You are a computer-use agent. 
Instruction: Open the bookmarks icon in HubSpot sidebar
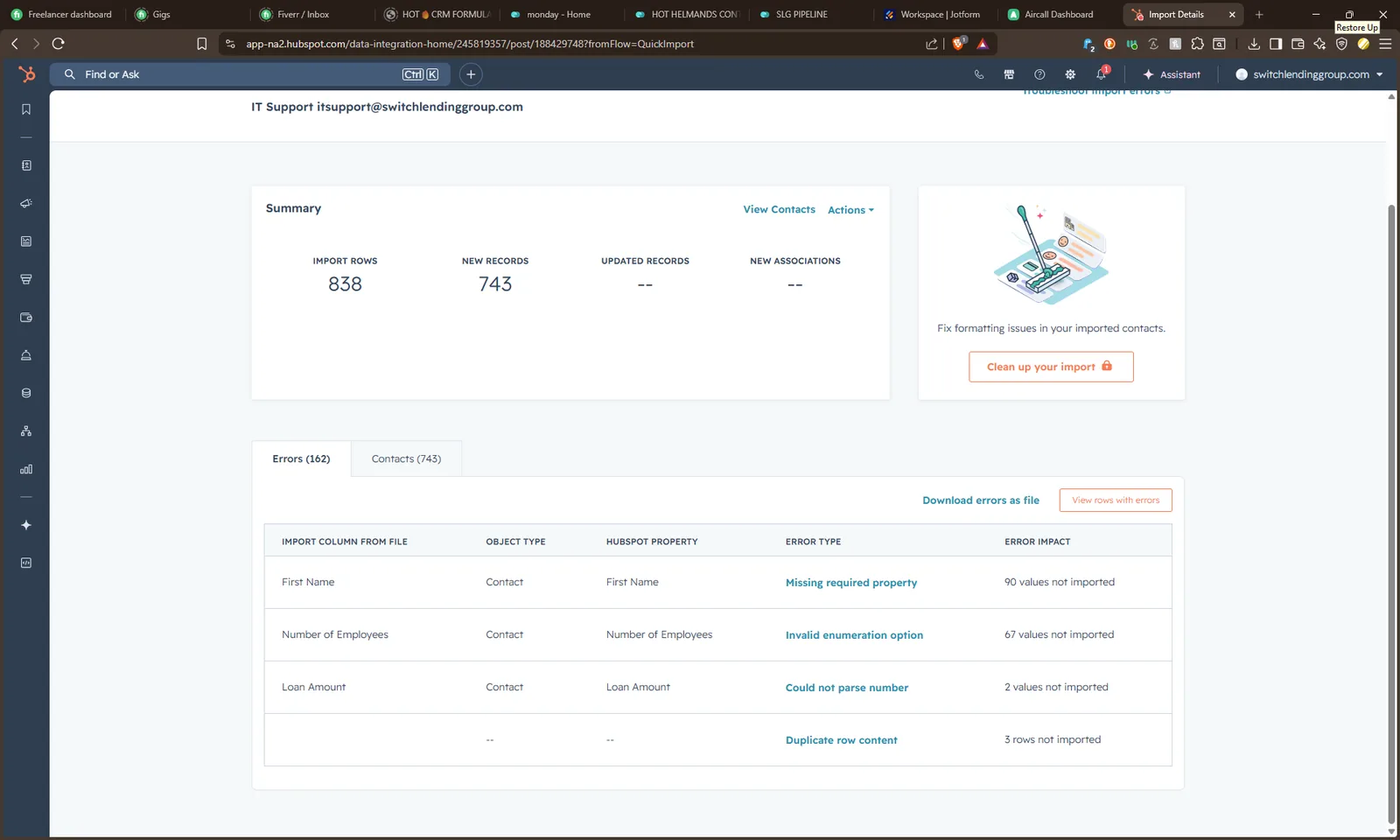[x=26, y=109]
